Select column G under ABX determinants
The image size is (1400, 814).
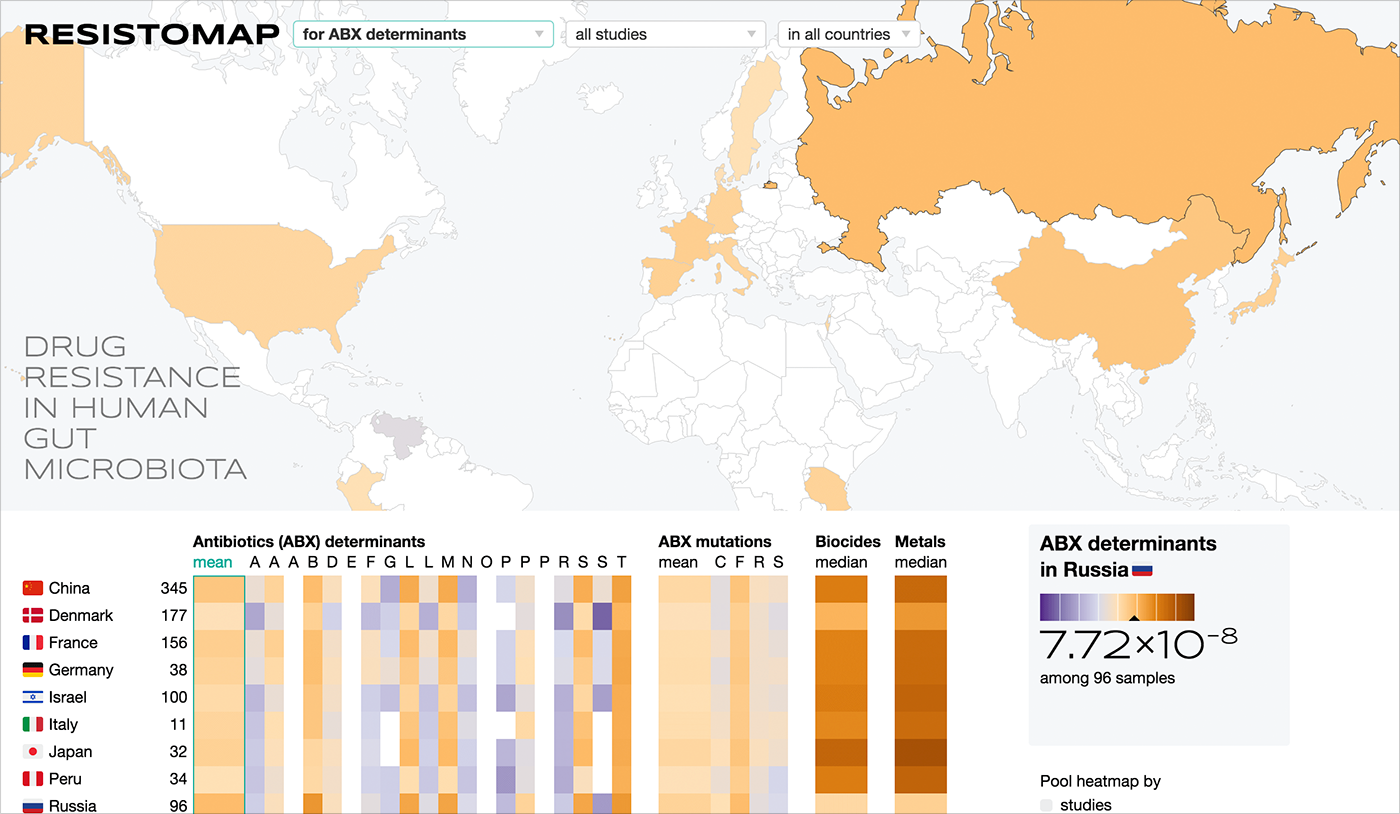389,562
